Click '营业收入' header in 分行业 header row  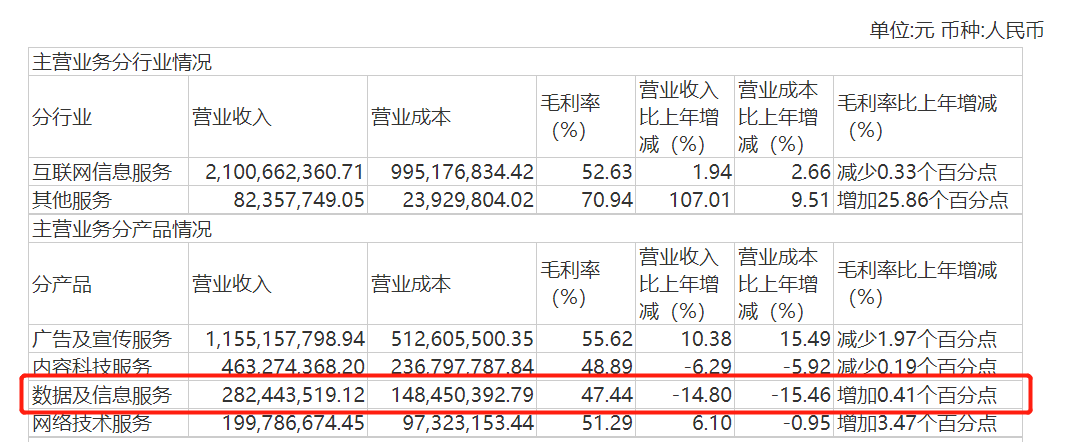pos(232,117)
